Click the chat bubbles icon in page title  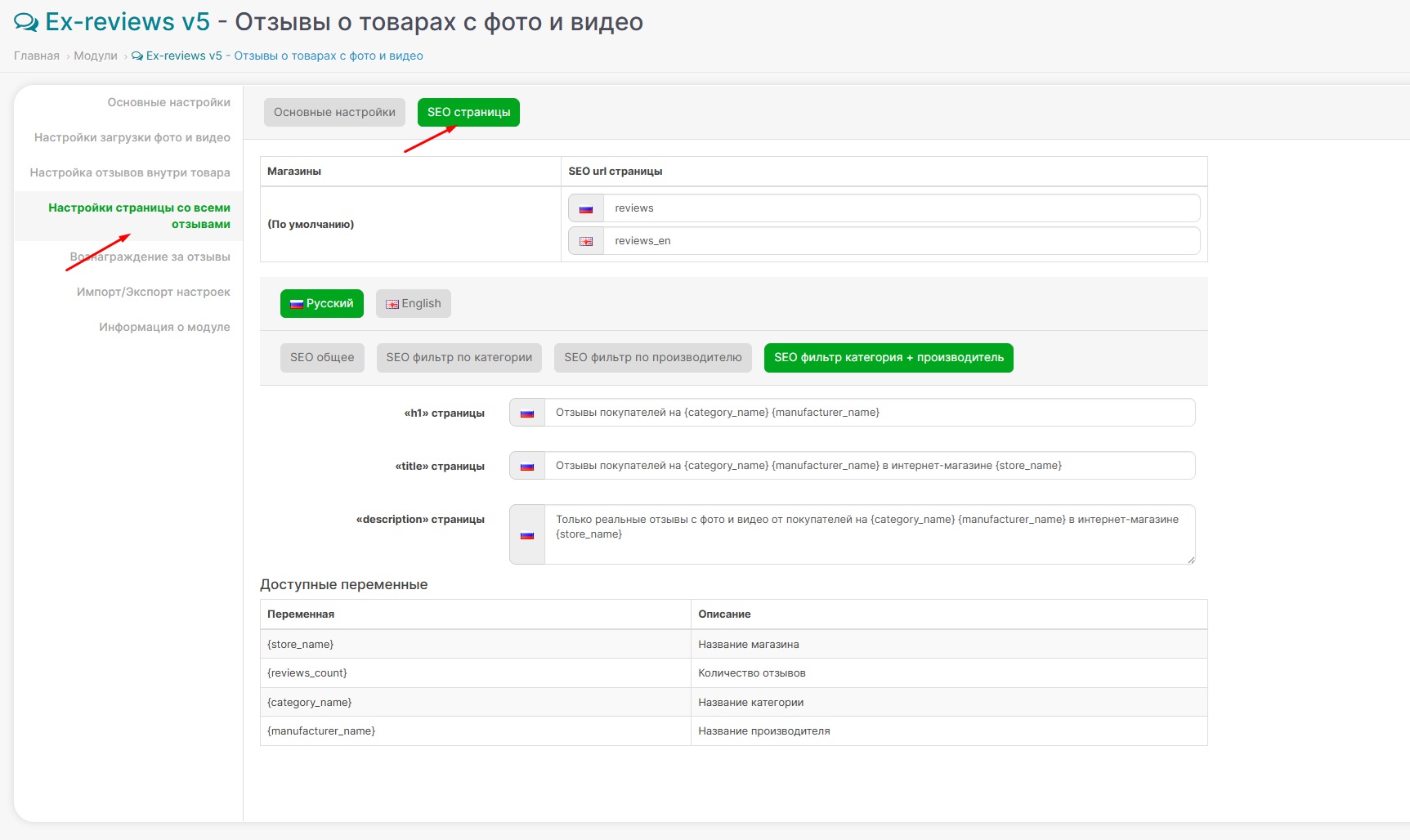point(26,23)
